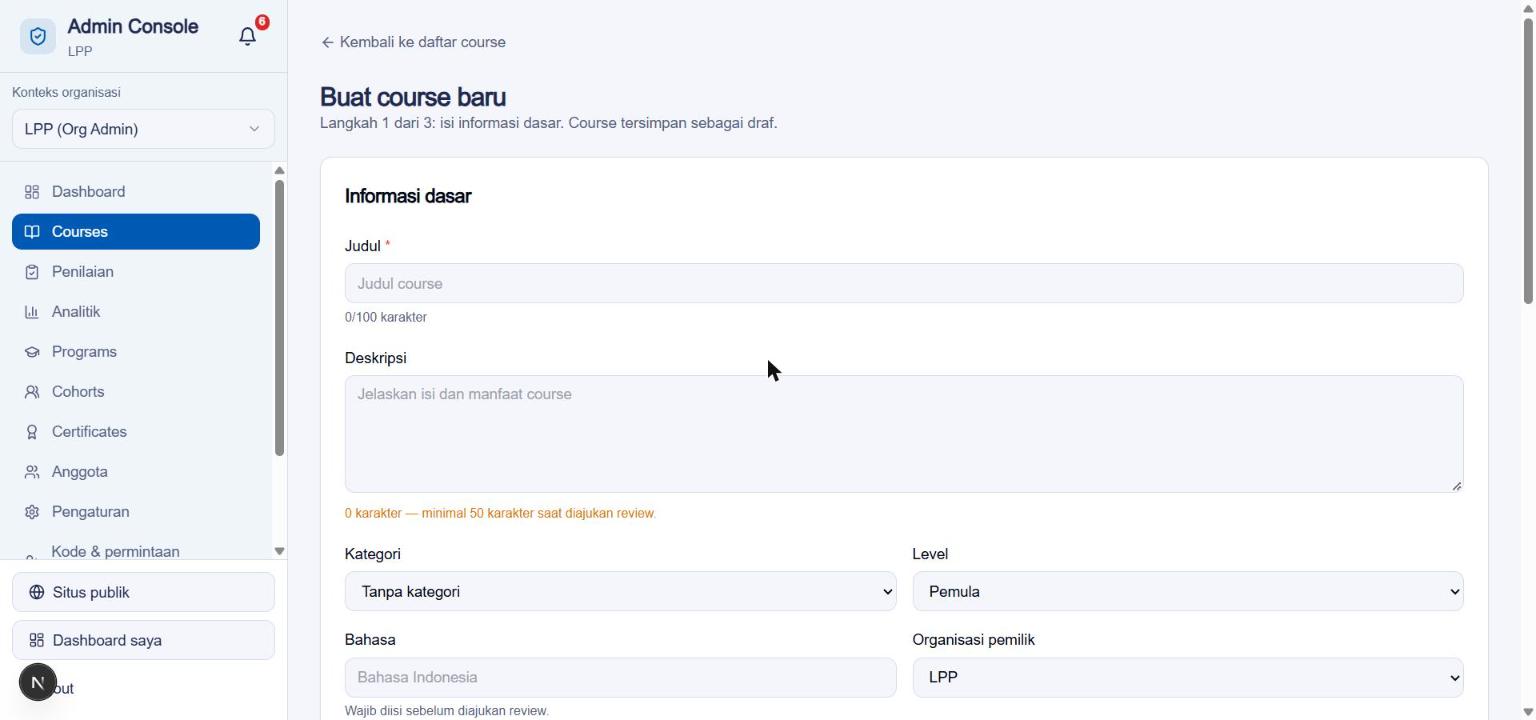Click the round N avatar badge
The width and height of the screenshot is (1536, 720).
[x=38, y=683]
